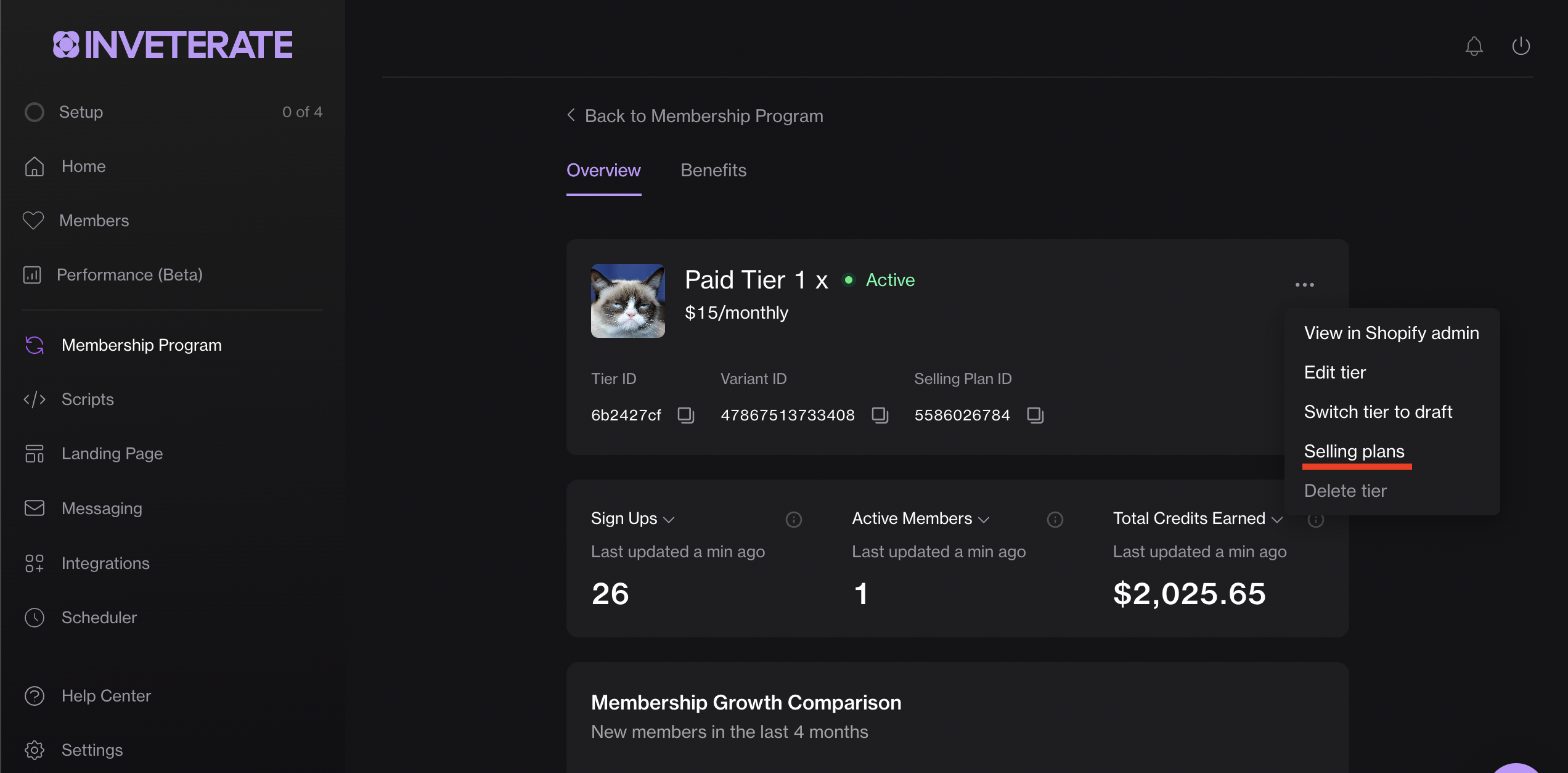Click the power logout icon
The width and height of the screenshot is (1568, 773).
pyautogui.click(x=1521, y=46)
